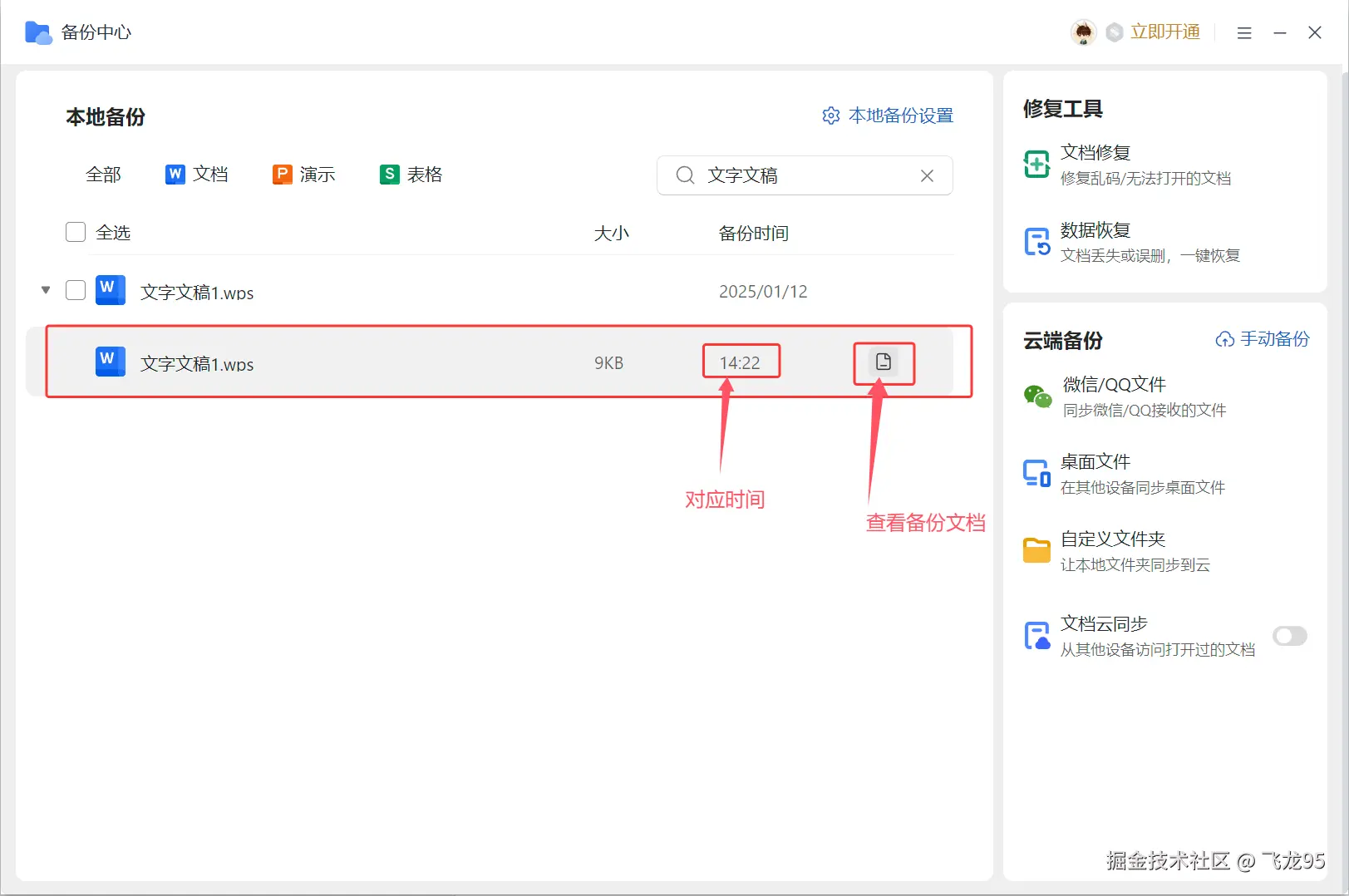This screenshot has width=1349, height=896.
Task: Open 本地备份设置
Action: tap(888, 116)
